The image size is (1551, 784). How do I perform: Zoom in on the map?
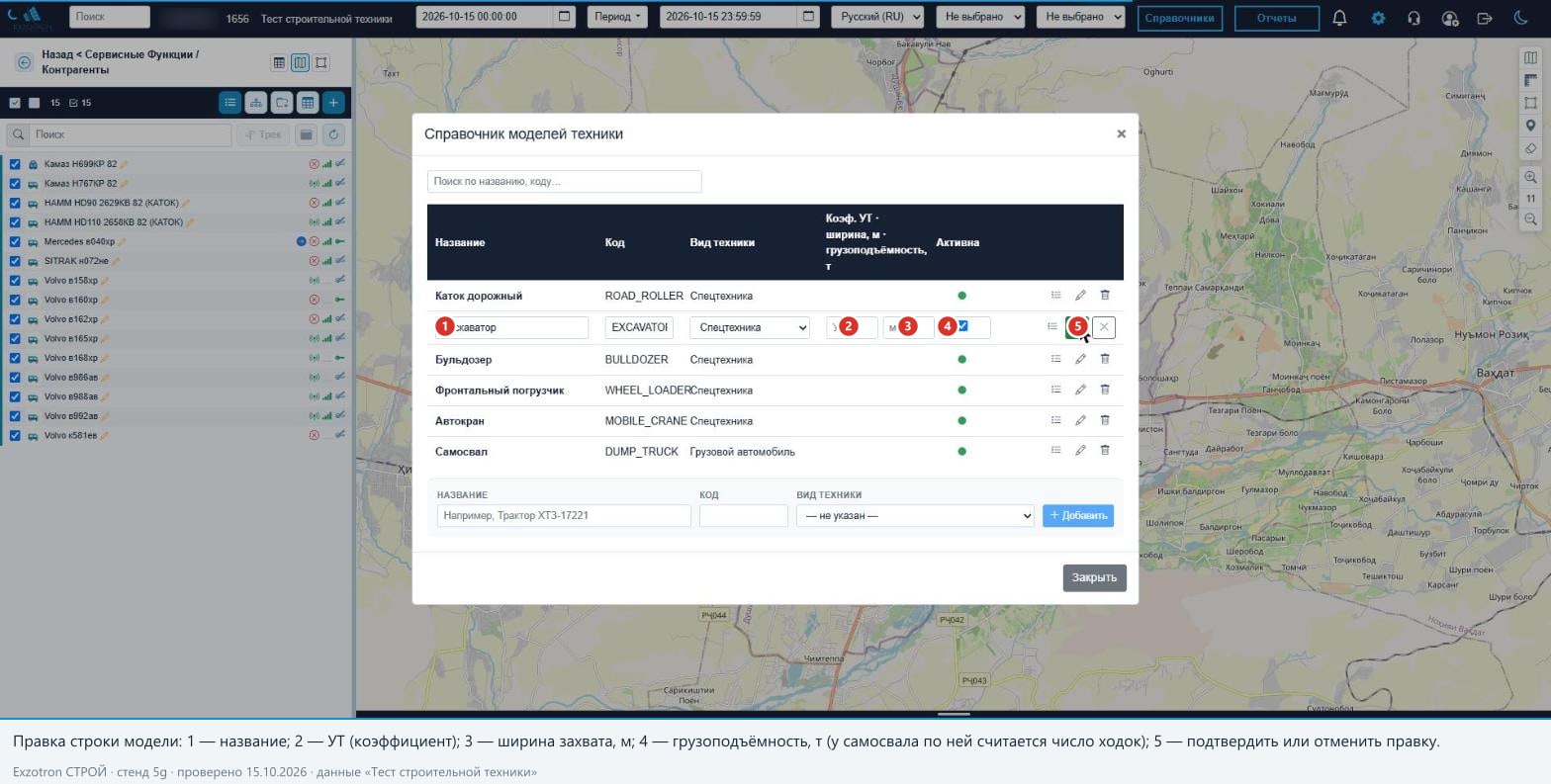point(1530,177)
